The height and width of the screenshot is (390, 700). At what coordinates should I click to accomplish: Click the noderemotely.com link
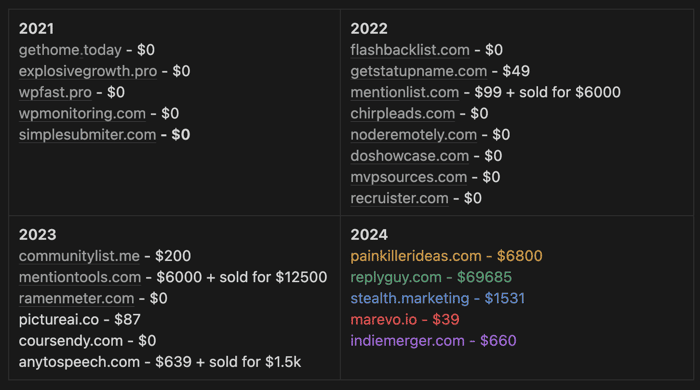coord(413,135)
